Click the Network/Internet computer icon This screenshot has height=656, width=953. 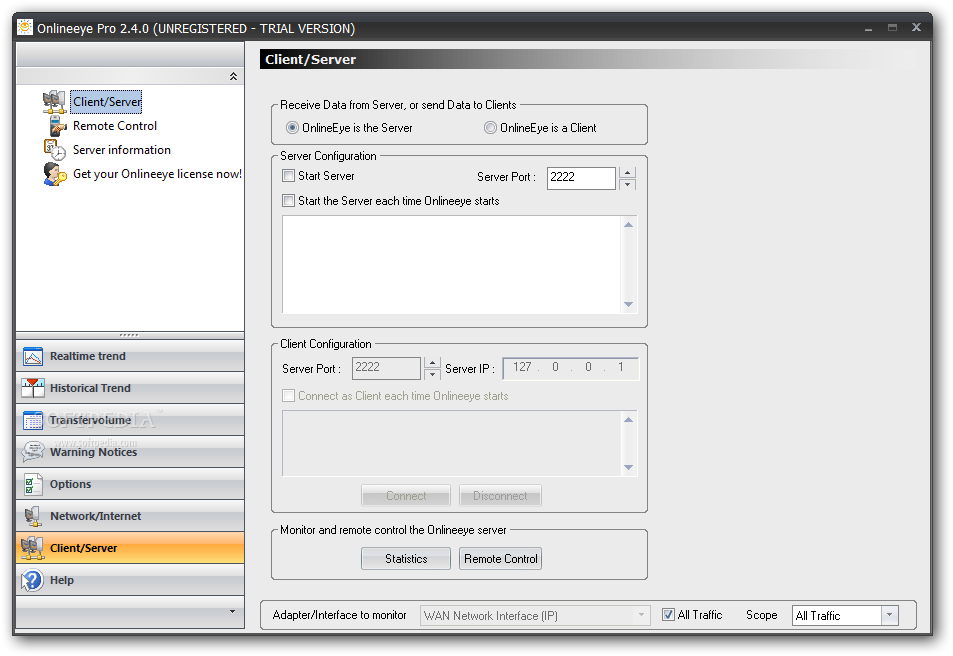33,516
